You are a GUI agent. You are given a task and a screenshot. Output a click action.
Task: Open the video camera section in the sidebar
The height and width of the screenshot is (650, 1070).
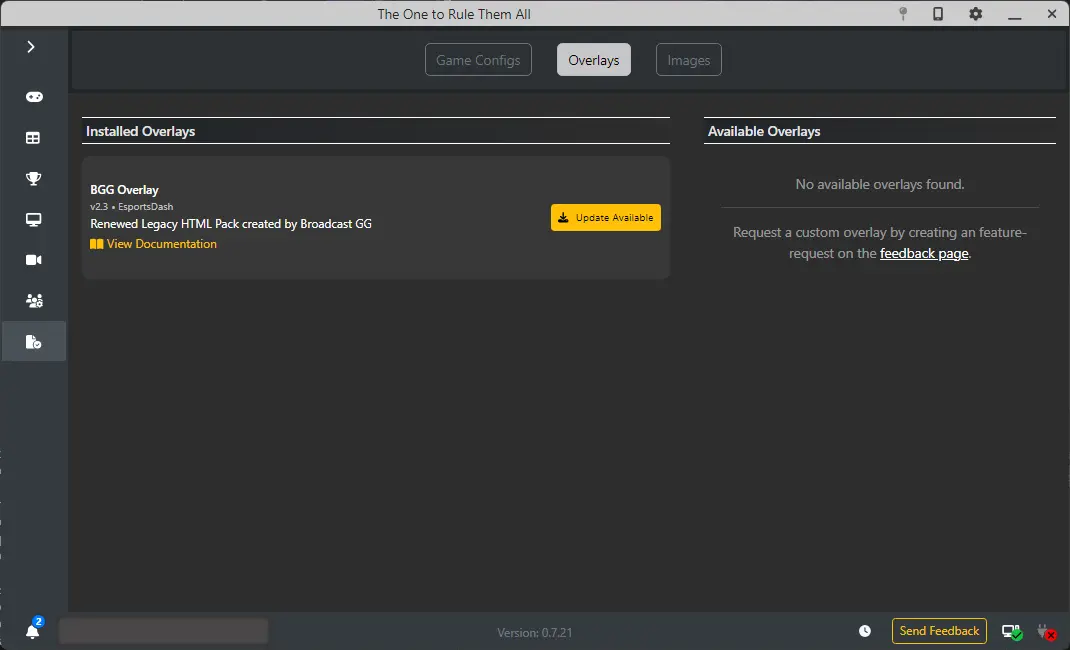pos(34,260)
